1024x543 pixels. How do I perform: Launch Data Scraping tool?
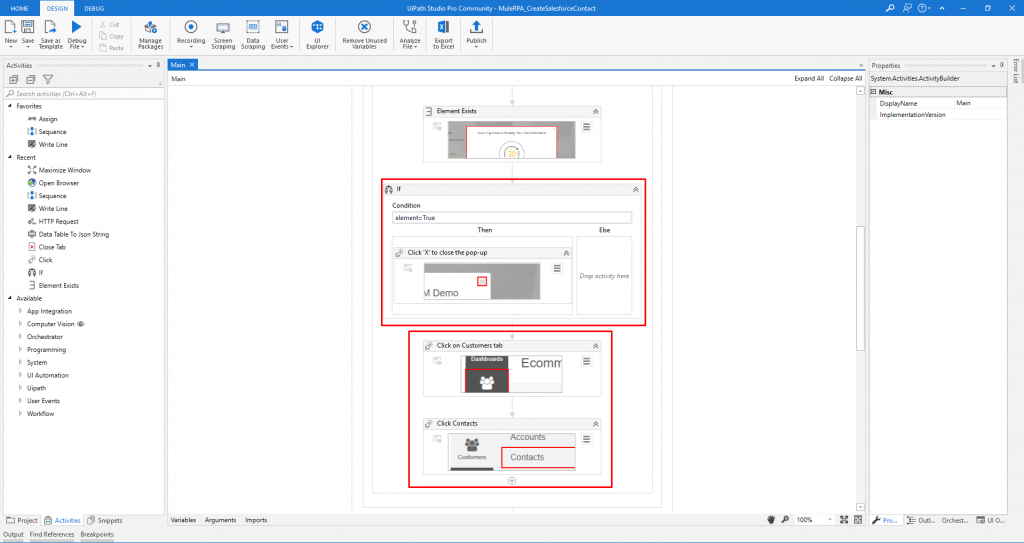253,34
